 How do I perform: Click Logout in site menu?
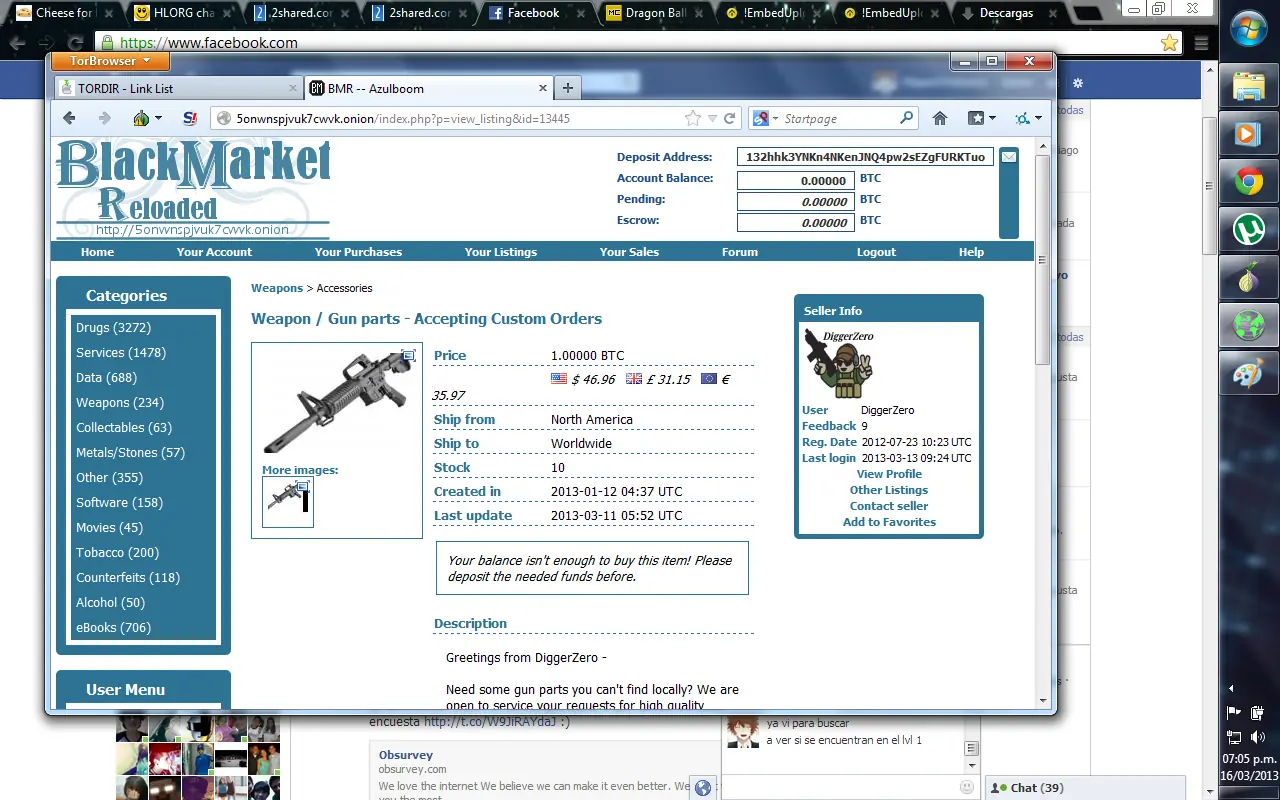tap(876, 252)
